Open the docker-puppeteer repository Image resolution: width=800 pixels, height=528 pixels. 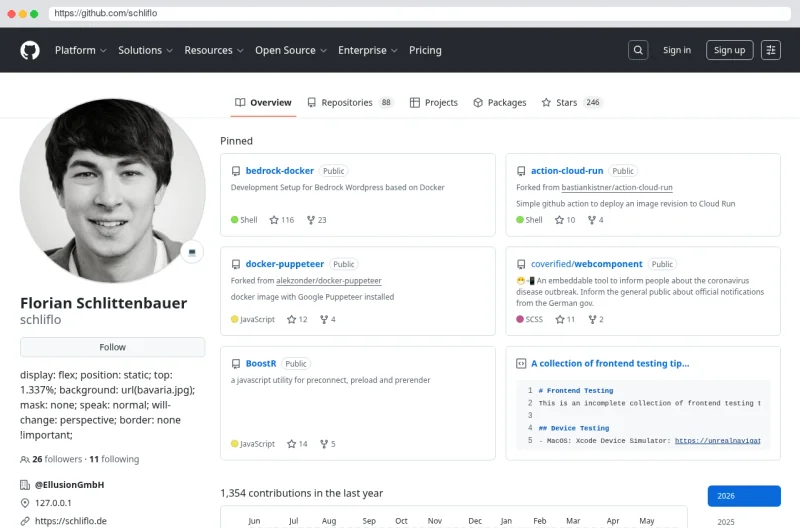(285, 264)
